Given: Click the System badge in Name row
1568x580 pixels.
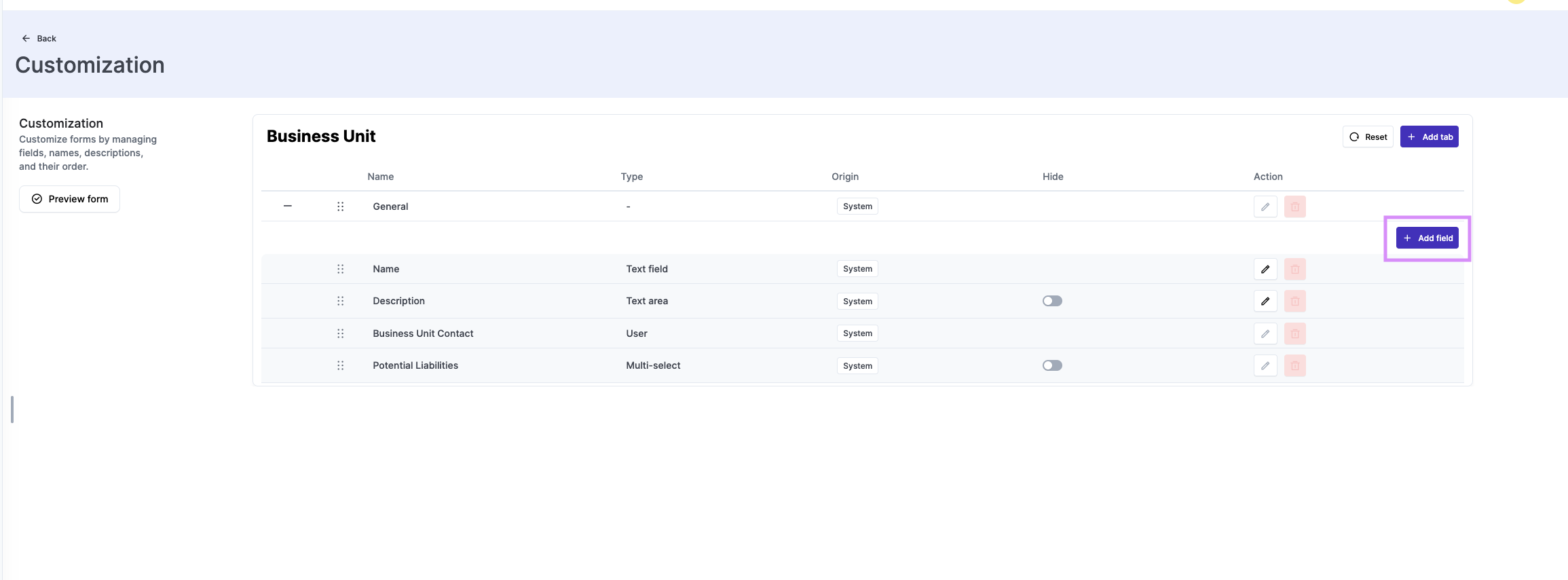Looking at the screenshot, I should click(857, 269).
